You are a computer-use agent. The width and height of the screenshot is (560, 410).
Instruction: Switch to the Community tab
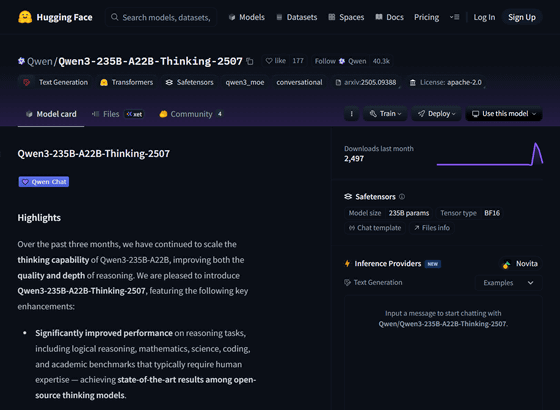click(191, 114)
